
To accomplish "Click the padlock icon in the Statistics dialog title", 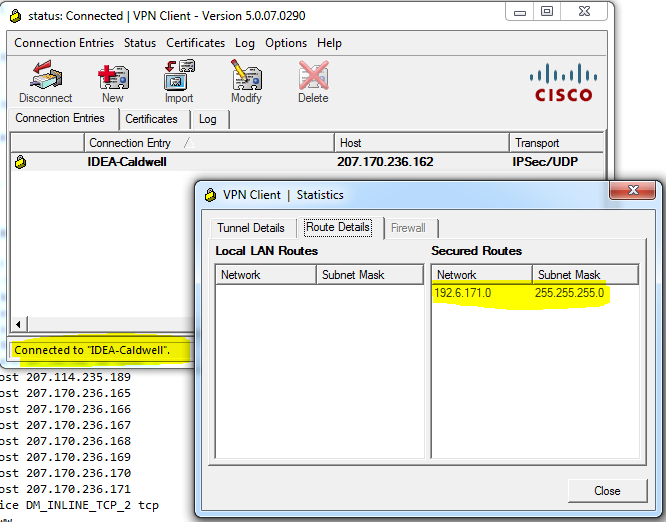I will [x=210, y=195].
